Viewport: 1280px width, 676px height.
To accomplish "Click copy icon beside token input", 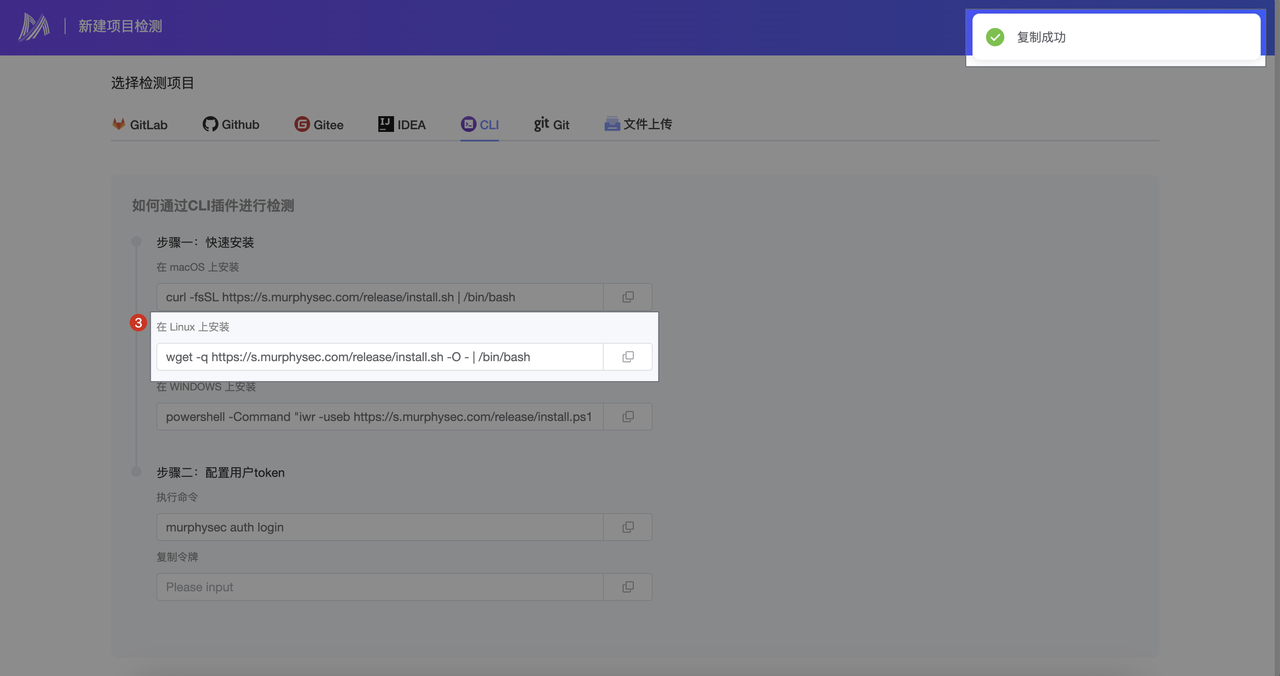I will [628, 587].
